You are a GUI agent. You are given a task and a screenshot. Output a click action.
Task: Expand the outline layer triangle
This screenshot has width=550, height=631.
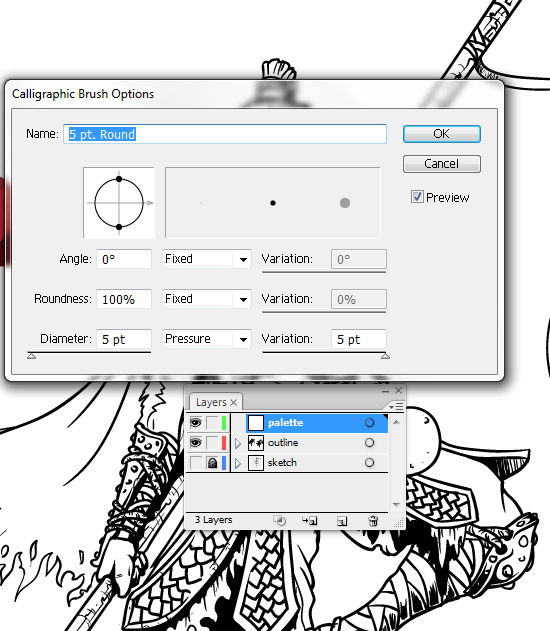[238, 443]
